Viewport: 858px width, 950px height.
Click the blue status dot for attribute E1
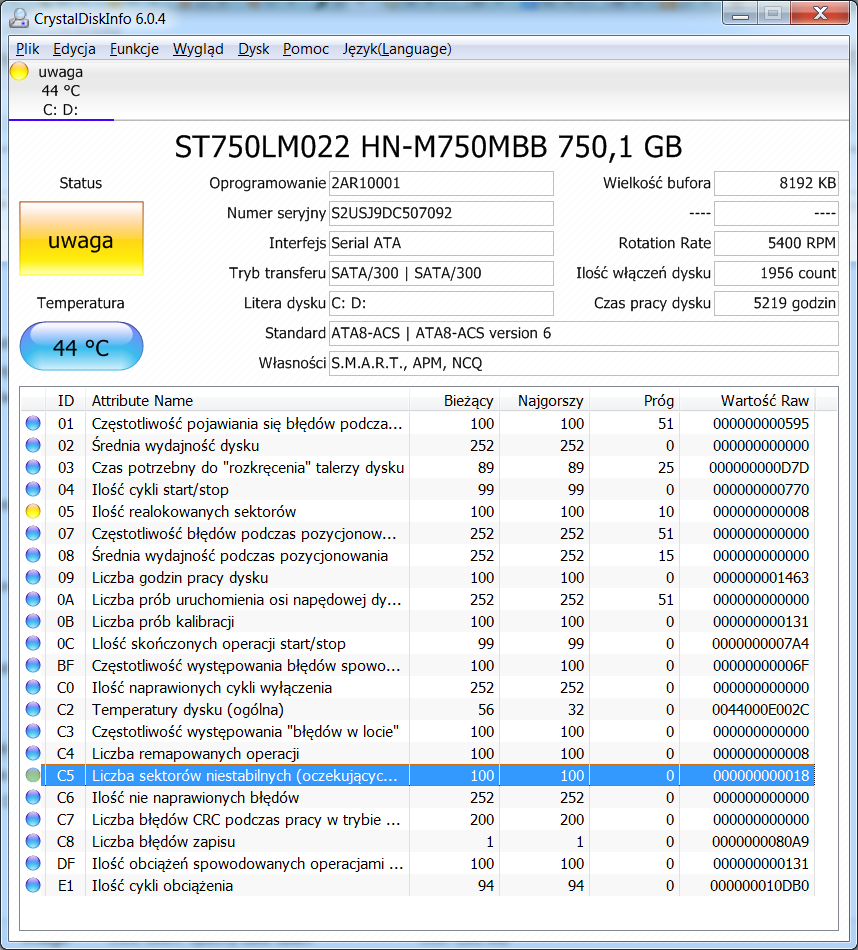(33, 886)
